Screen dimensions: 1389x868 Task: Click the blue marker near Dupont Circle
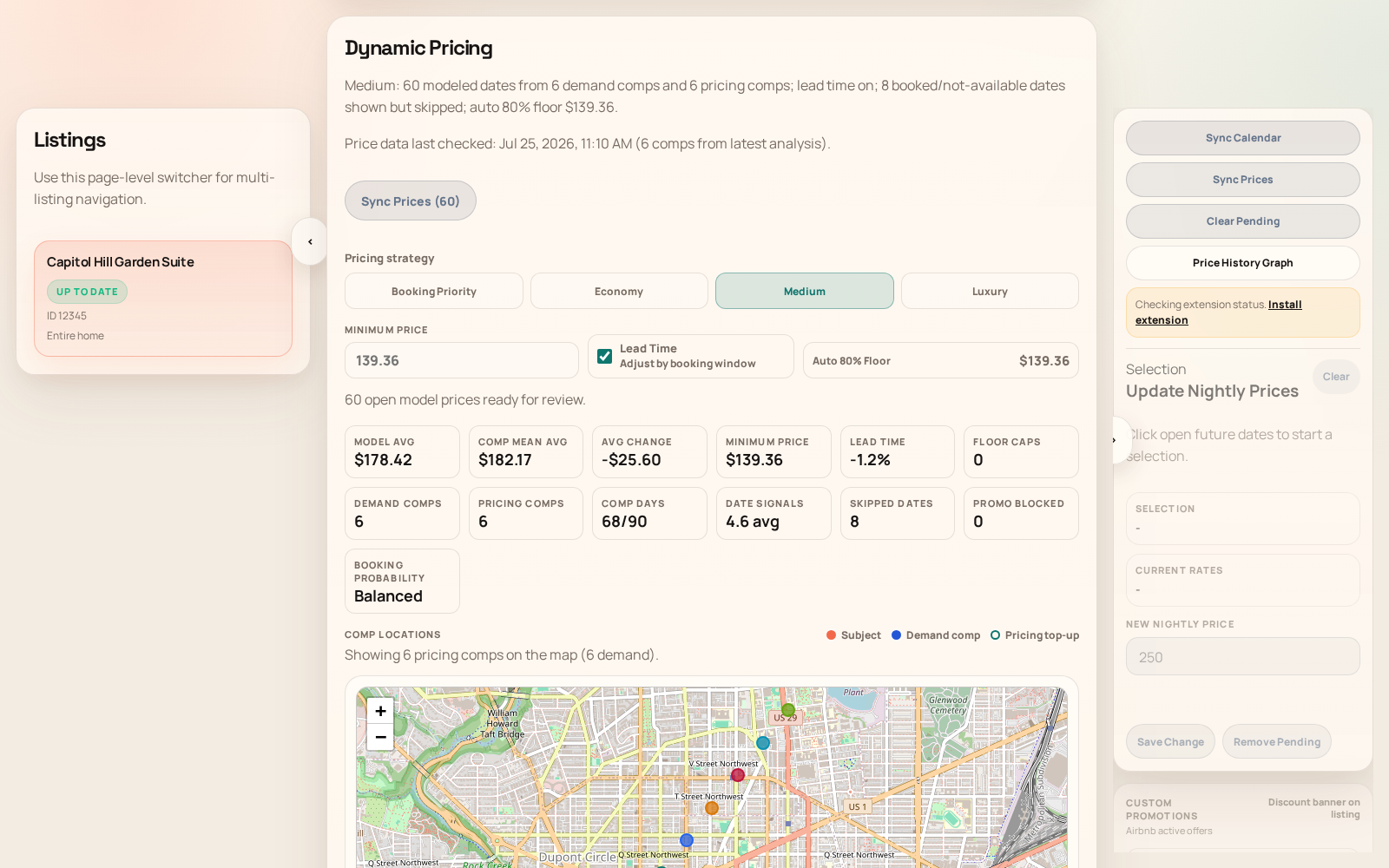tap(687, 840)
